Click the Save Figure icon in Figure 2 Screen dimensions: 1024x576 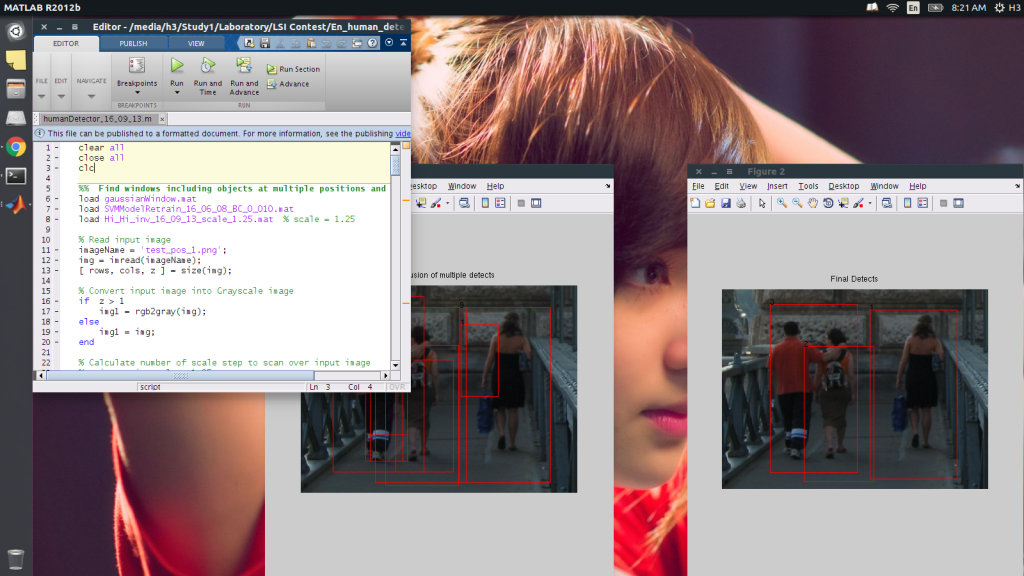726,203
